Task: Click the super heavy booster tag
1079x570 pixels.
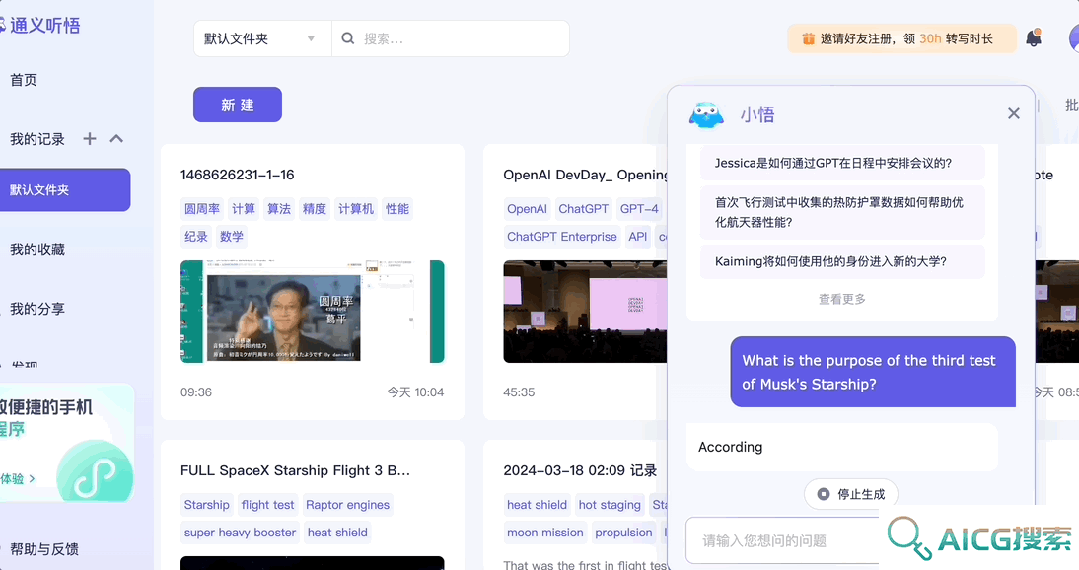Action: point(239,532)
